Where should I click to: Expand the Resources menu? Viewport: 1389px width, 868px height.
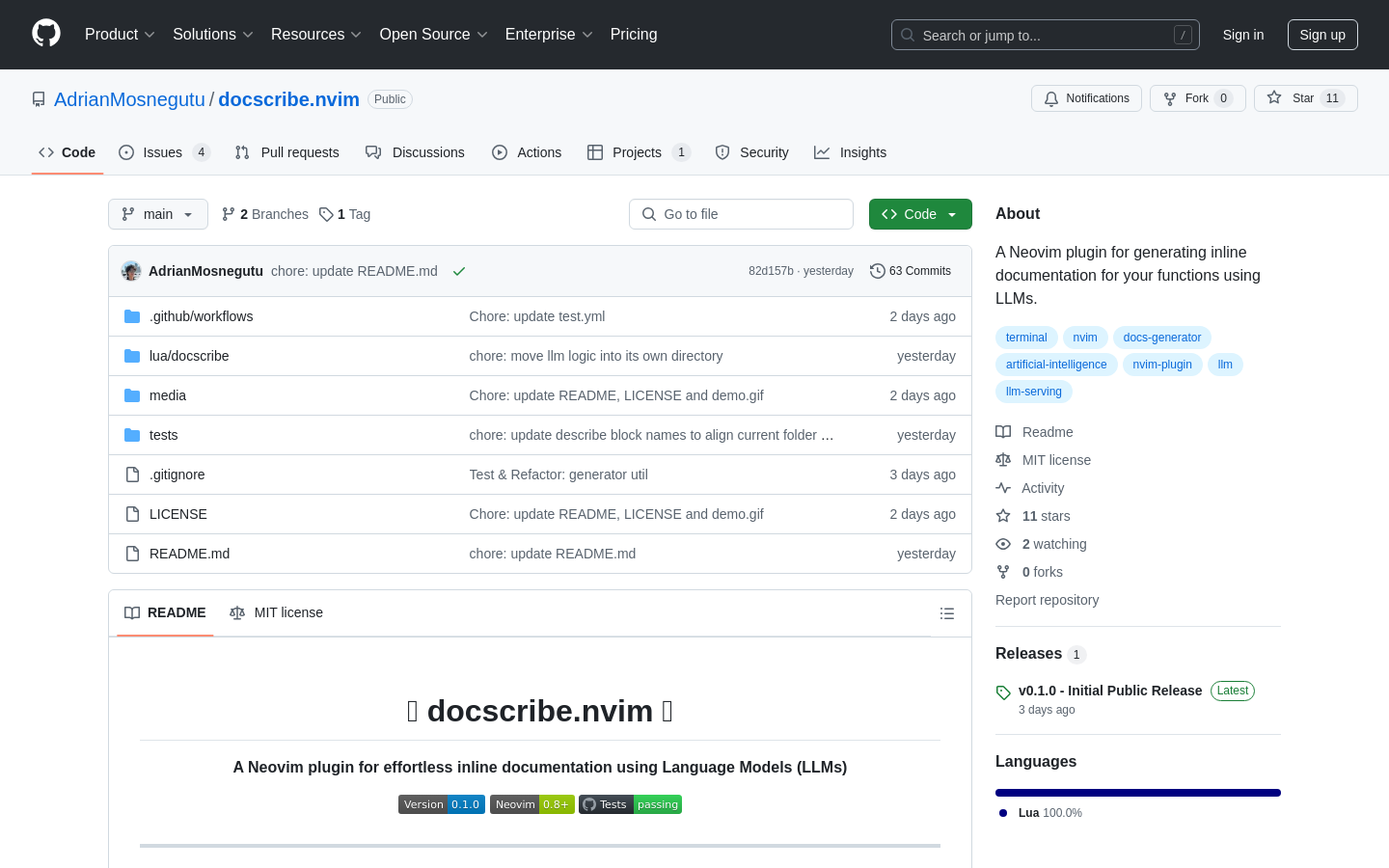coord(316,35)
